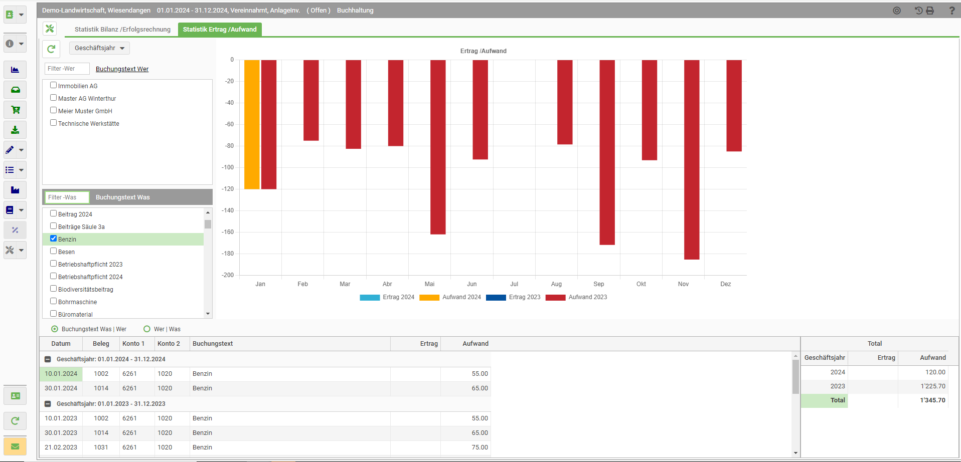The height and width of the screenshot is (462, 961).
Task: Check the Master AG Winterthur checkbox
Action: pyautogui.click(x=53, y=98)
